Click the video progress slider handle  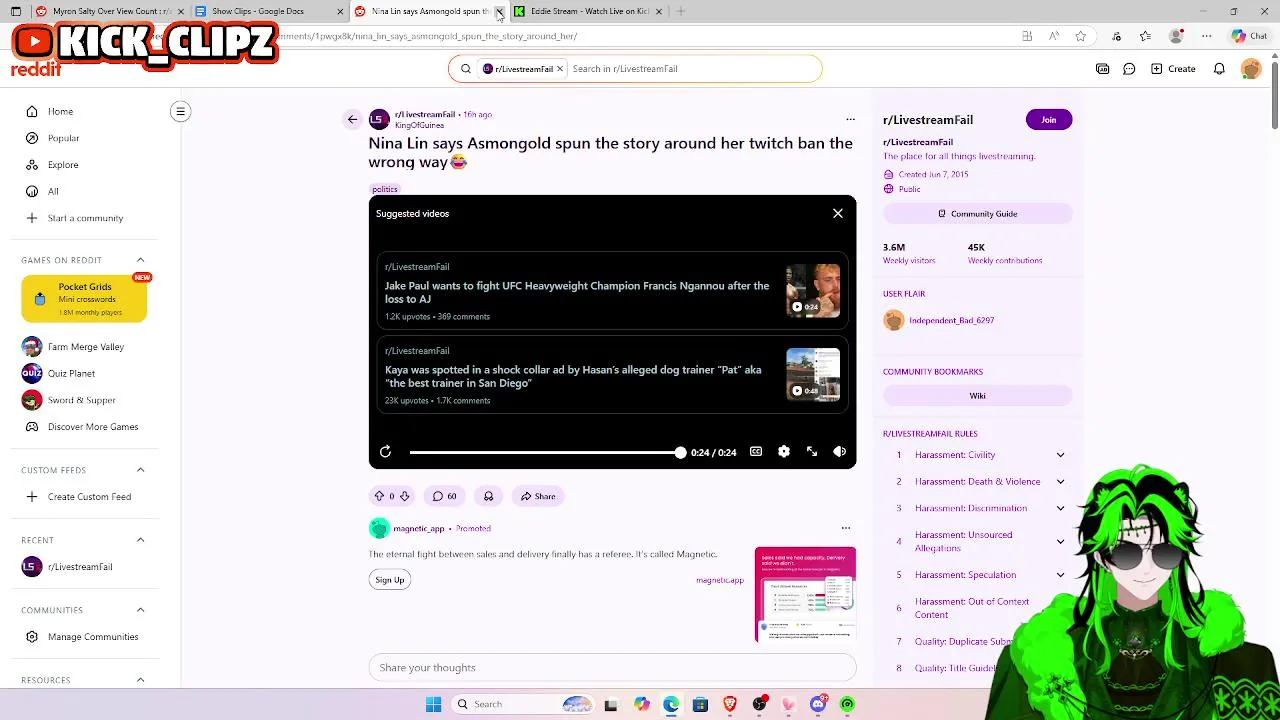click(680, 452)
